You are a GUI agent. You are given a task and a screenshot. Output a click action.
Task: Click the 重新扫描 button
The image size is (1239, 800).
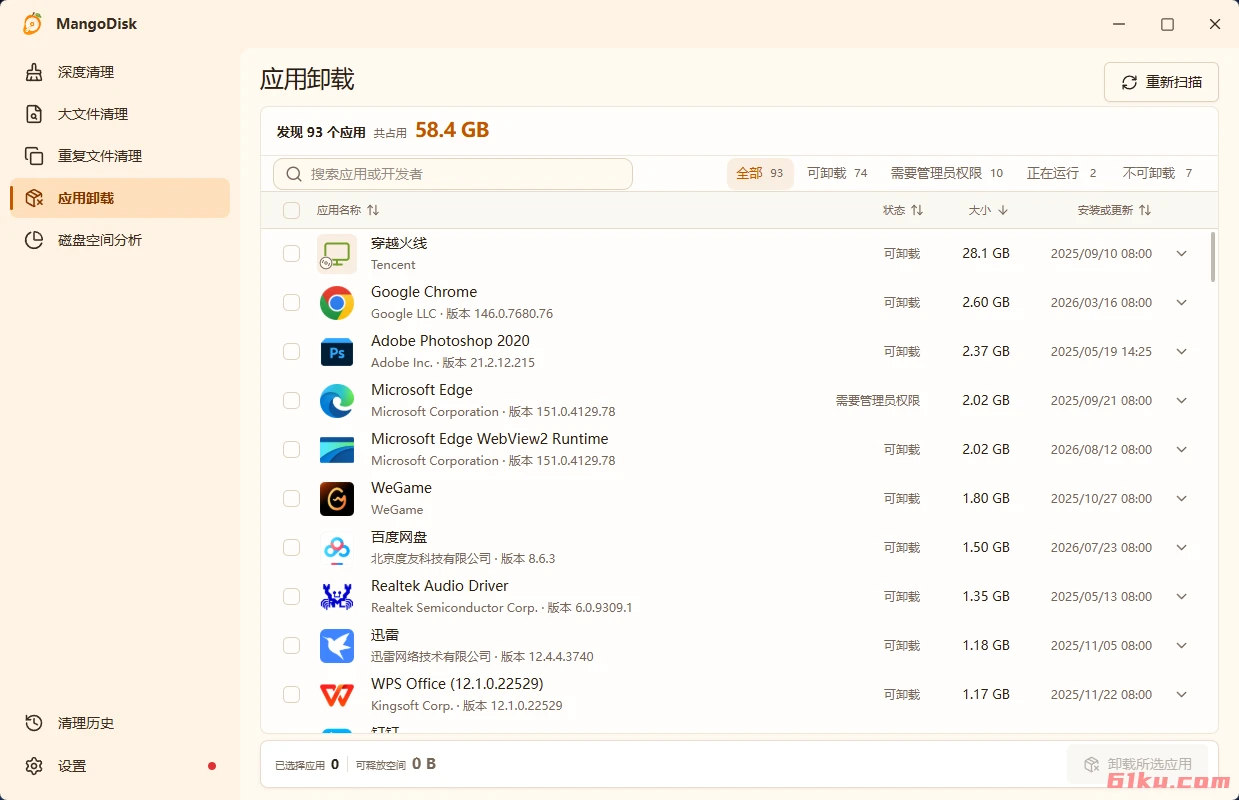pyautogui.click(x=1161, y=82)
